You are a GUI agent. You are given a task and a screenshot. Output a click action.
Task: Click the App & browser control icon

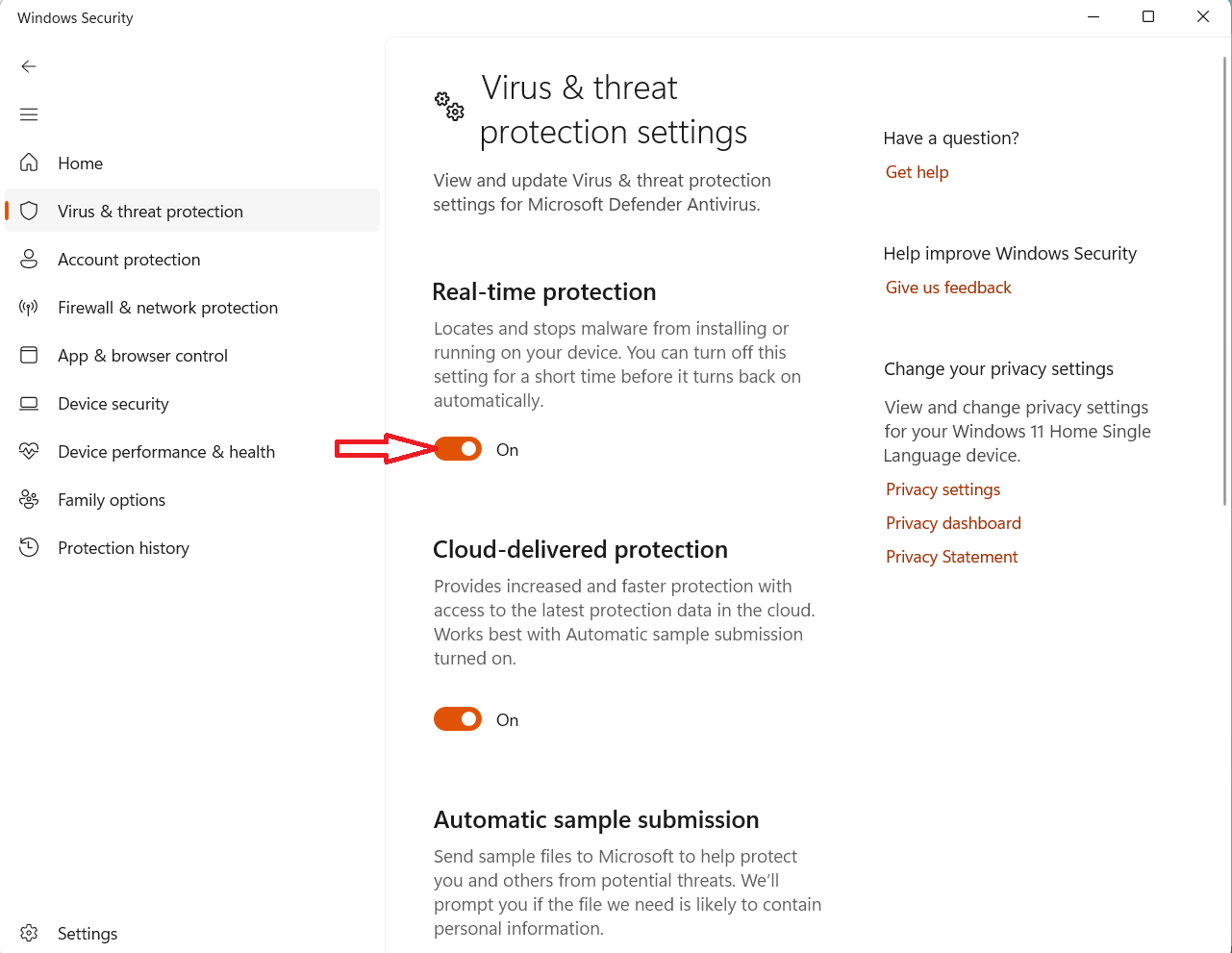click(x=29, y=355)
